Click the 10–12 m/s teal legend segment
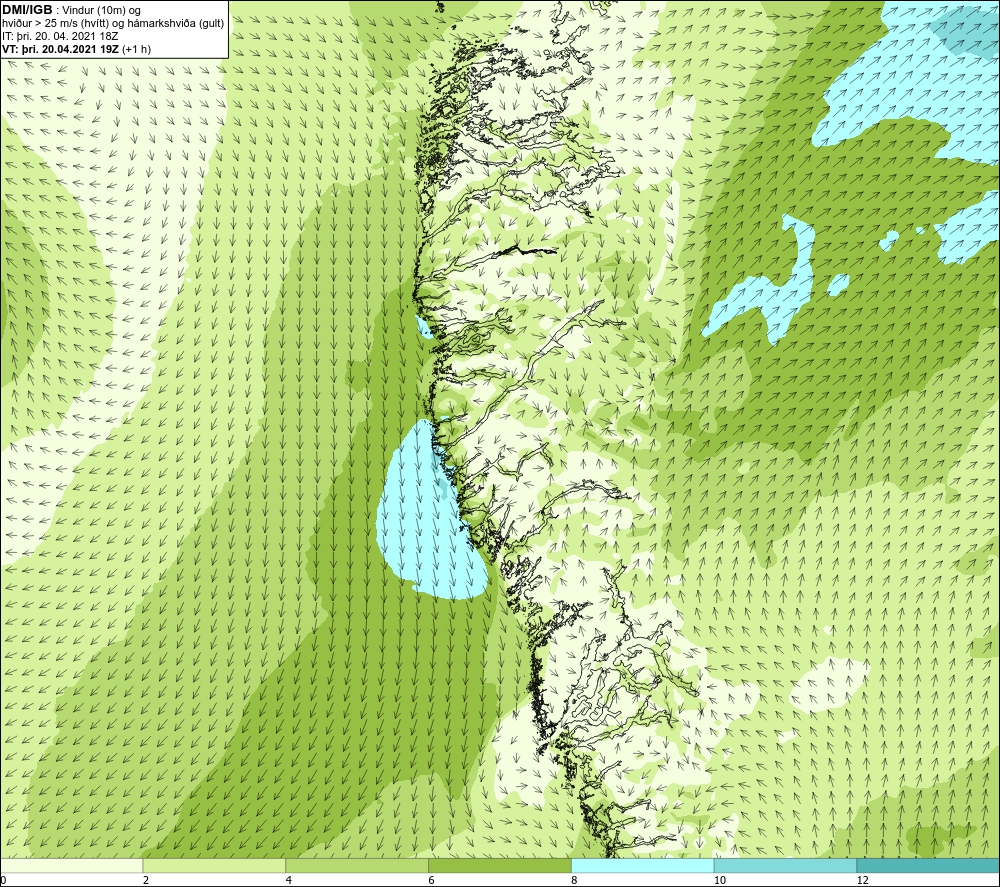 pyautogui.click(x=786, y=865)
